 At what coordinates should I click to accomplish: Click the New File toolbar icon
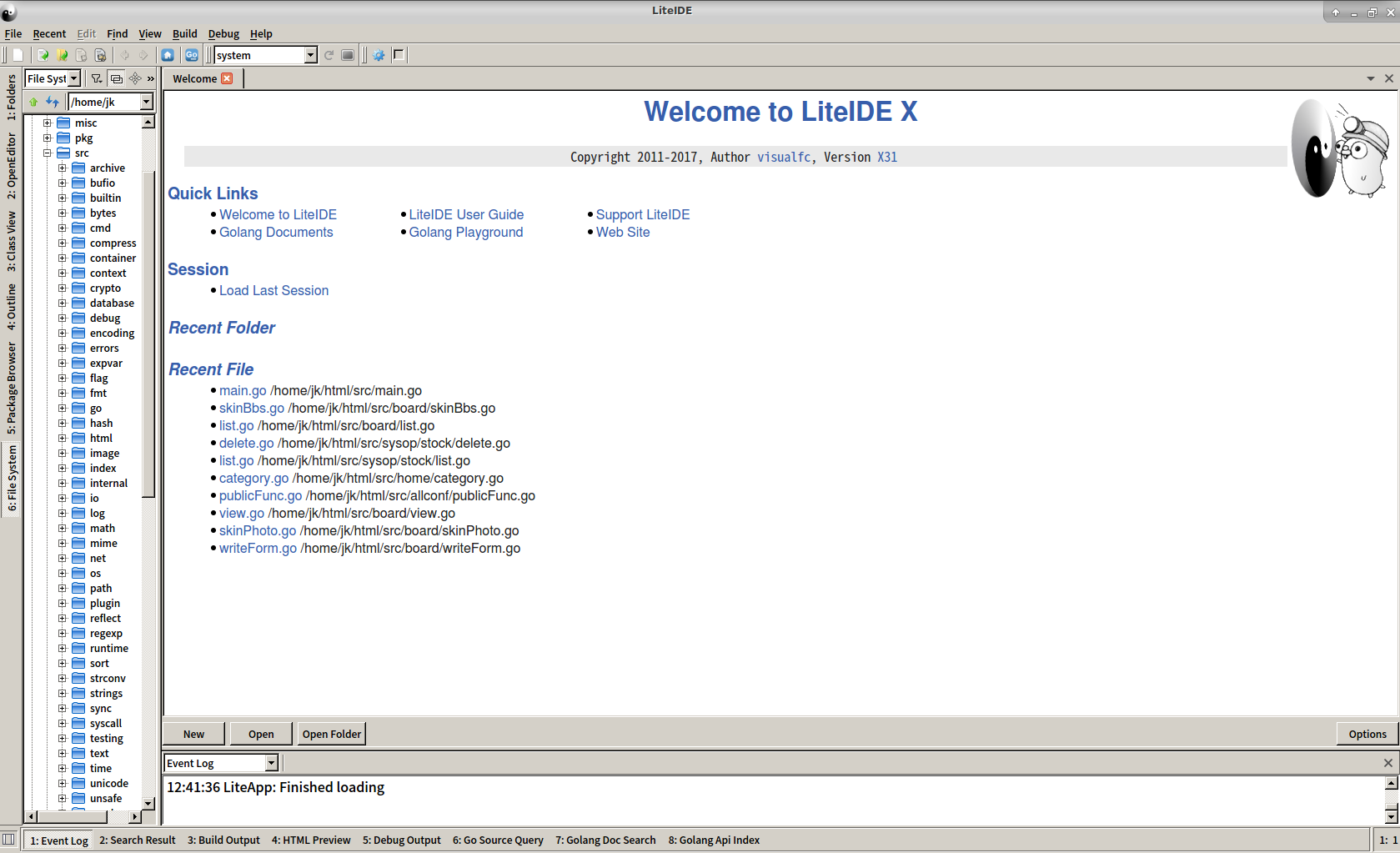[x=18, y=55]
